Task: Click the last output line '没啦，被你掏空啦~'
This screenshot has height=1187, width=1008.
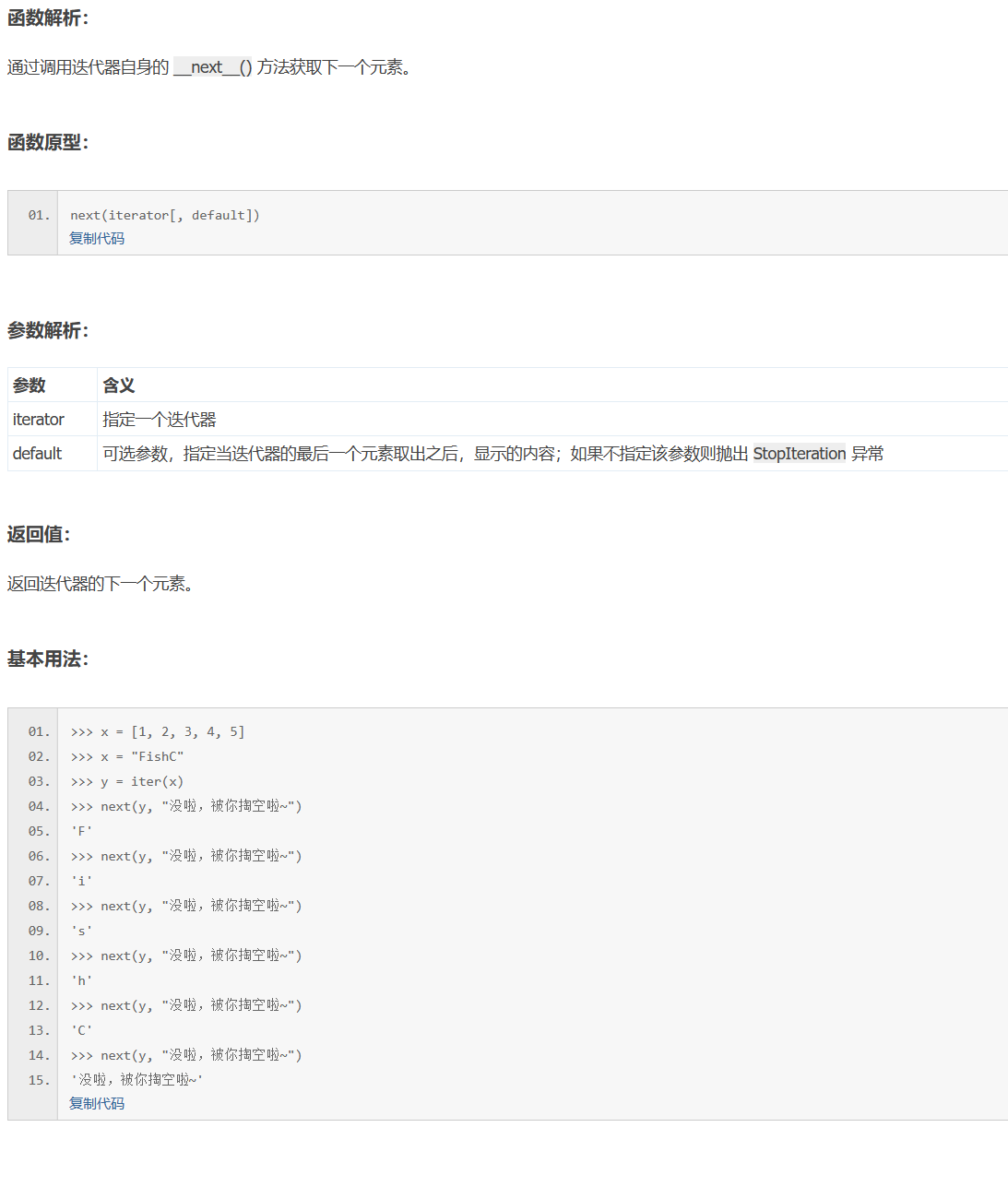Action: pyautogui.click(x=136, y=1080)
